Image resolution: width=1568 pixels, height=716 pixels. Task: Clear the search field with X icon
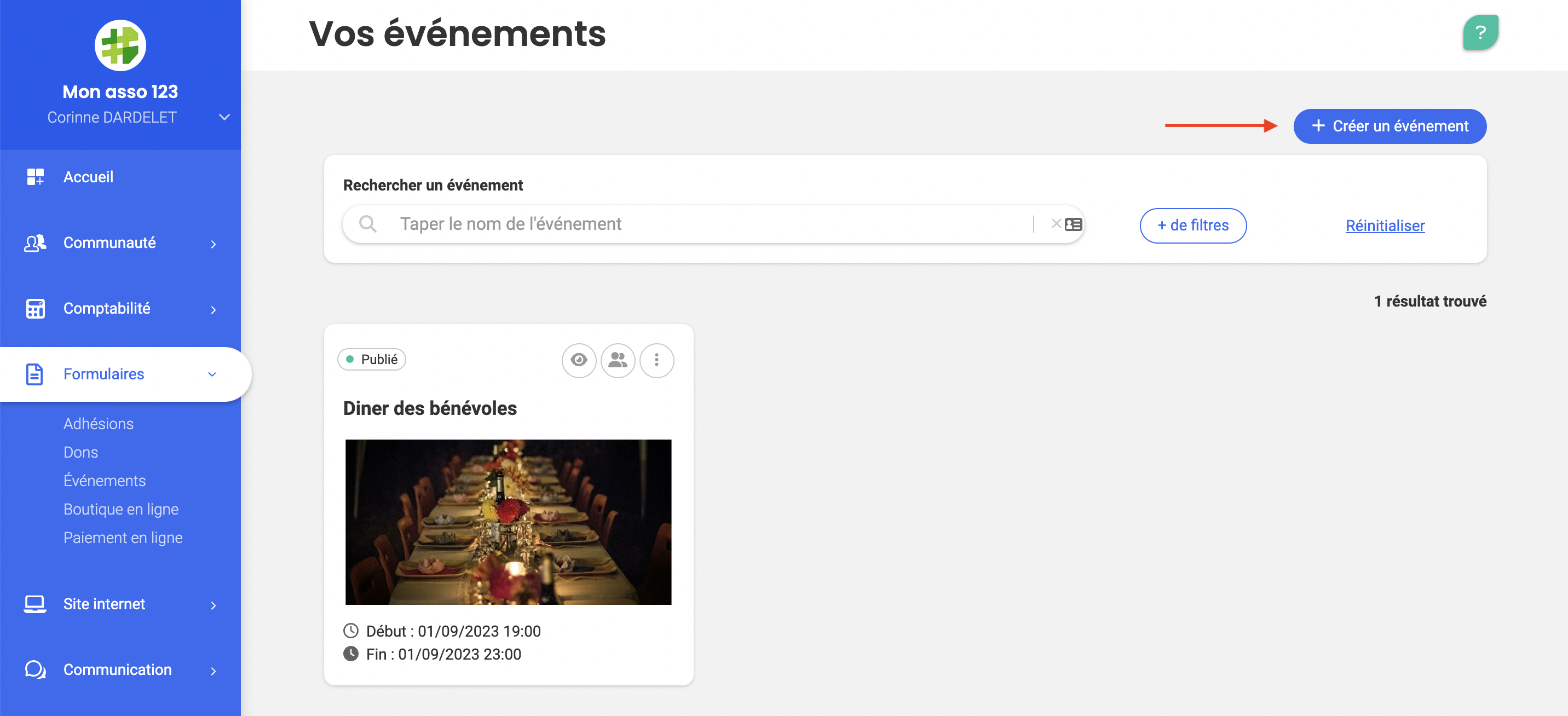pos(1056,224)
